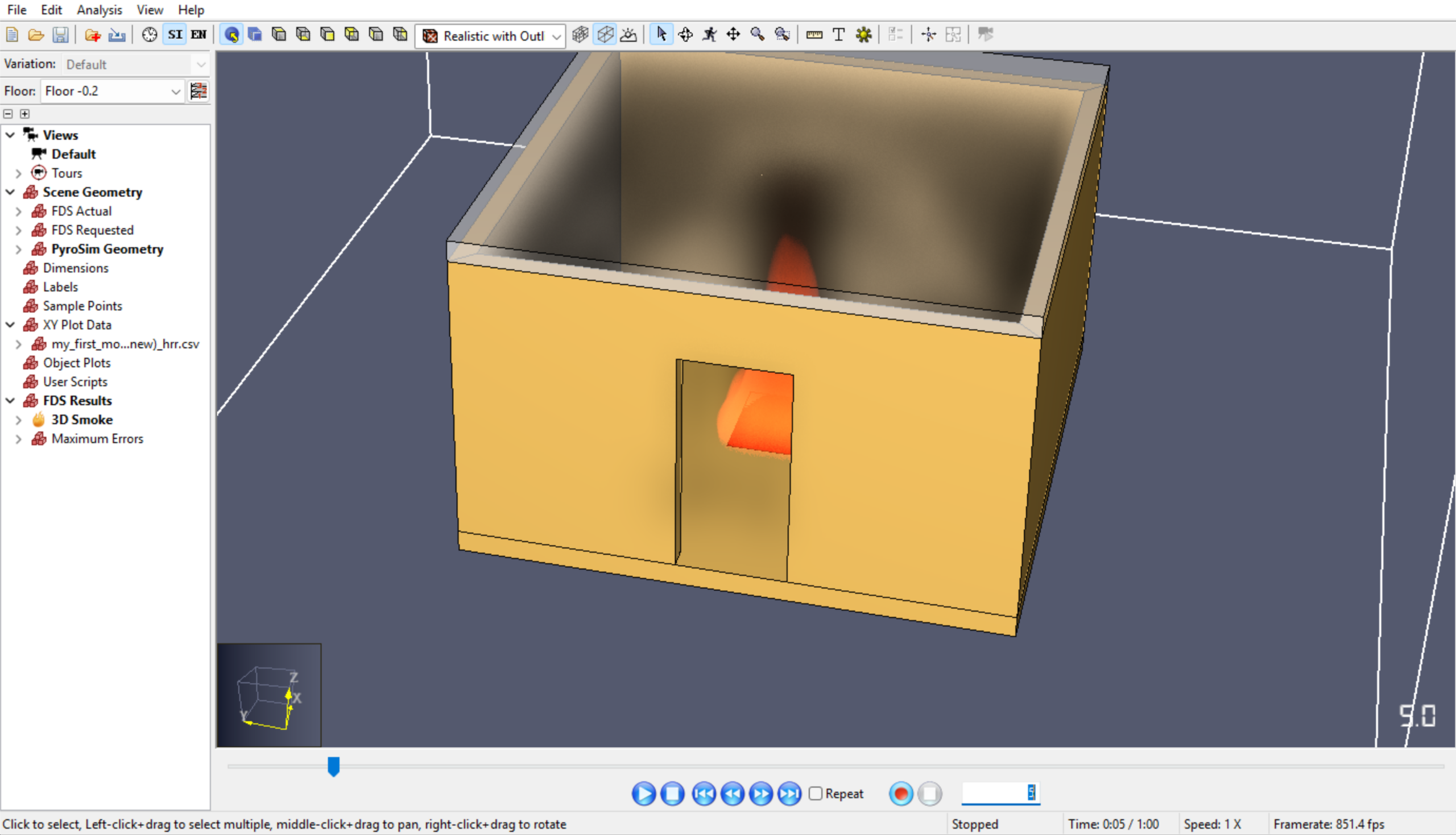Click the Play button

pos(644,794)
